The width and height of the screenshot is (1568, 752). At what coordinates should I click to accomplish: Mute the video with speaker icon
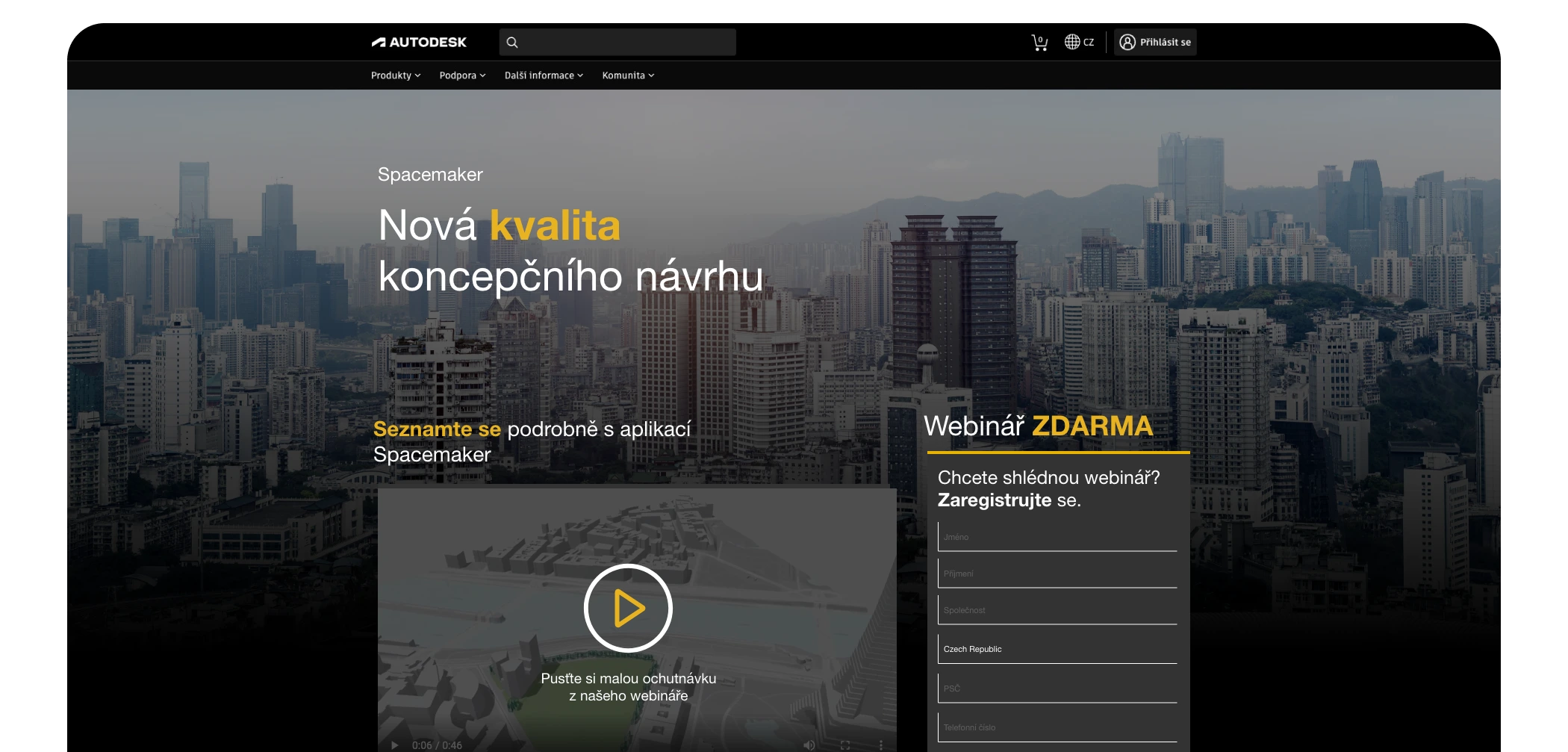pos(809,745)
